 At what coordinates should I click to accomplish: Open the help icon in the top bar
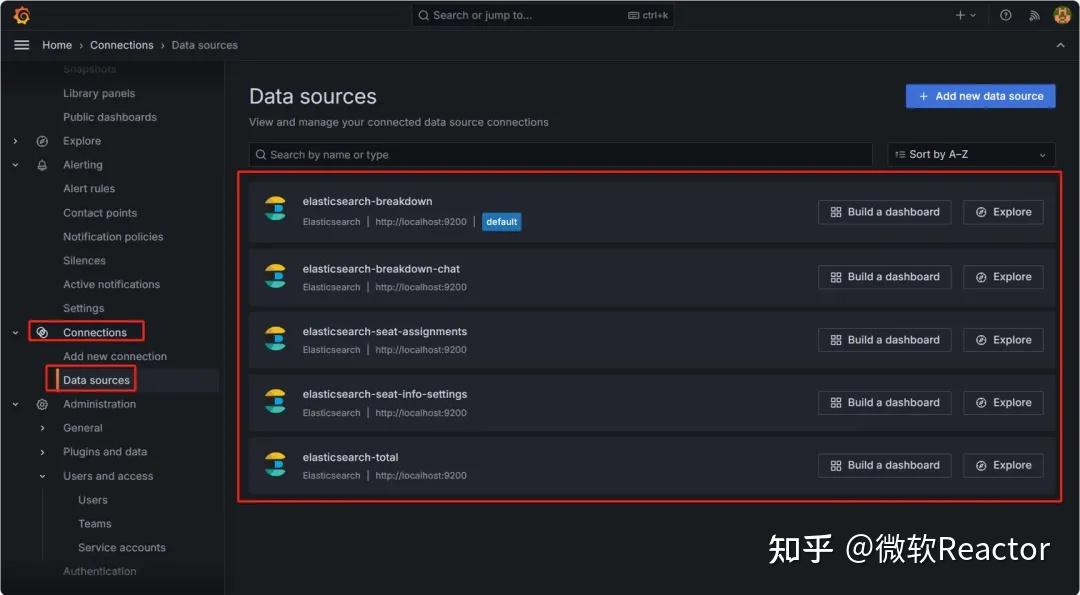tap(1005, 14)
